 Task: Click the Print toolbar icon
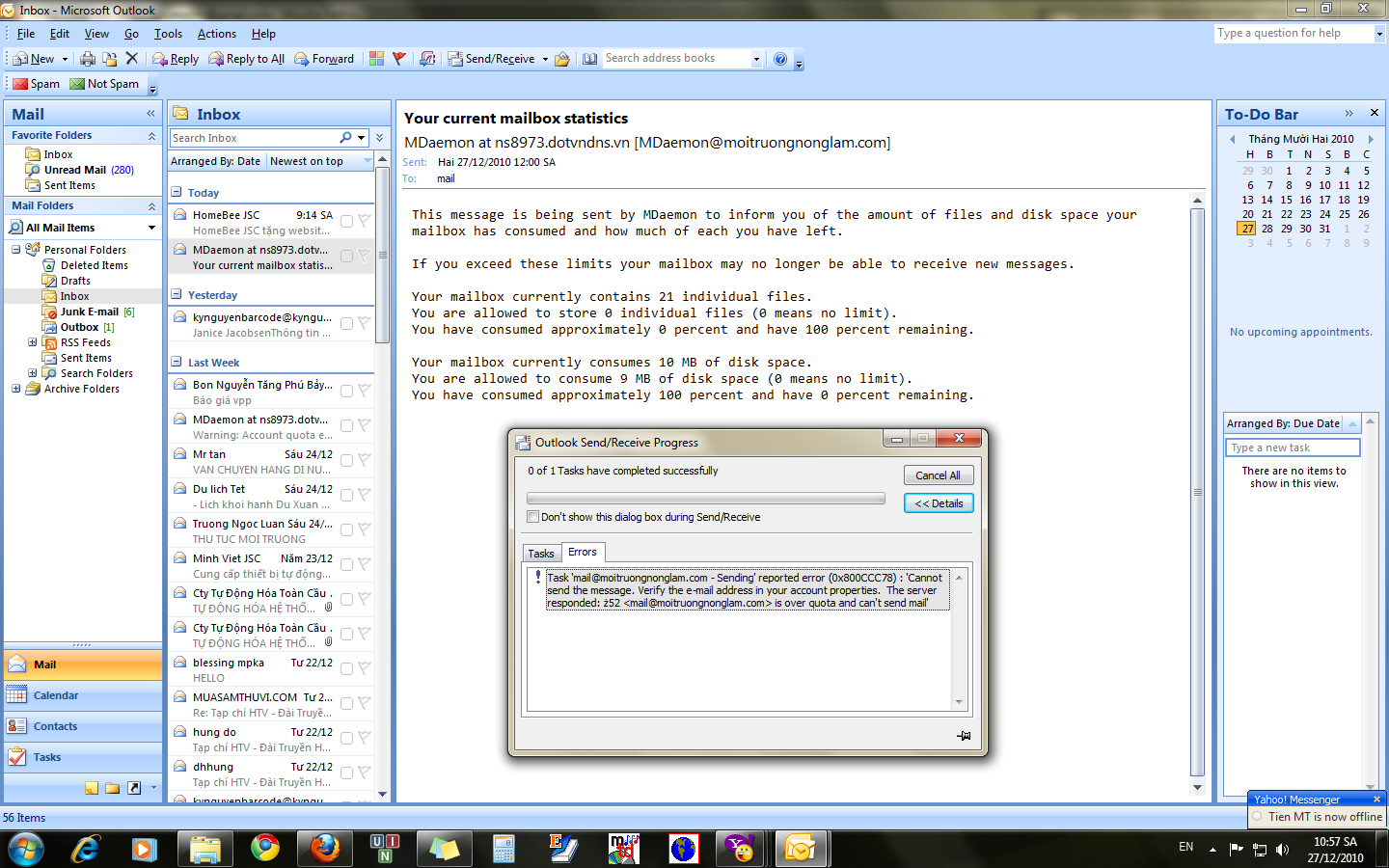[88, 59]
